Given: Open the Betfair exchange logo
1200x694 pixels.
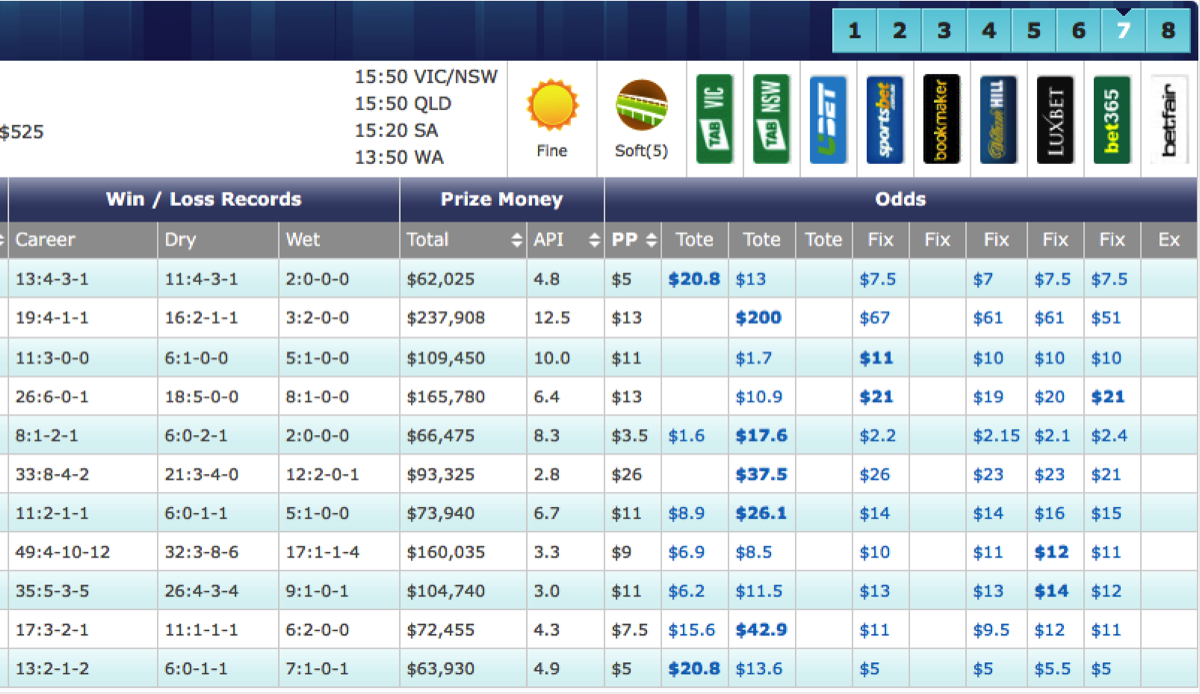Looking at the screenshot, I should 1168,119.
